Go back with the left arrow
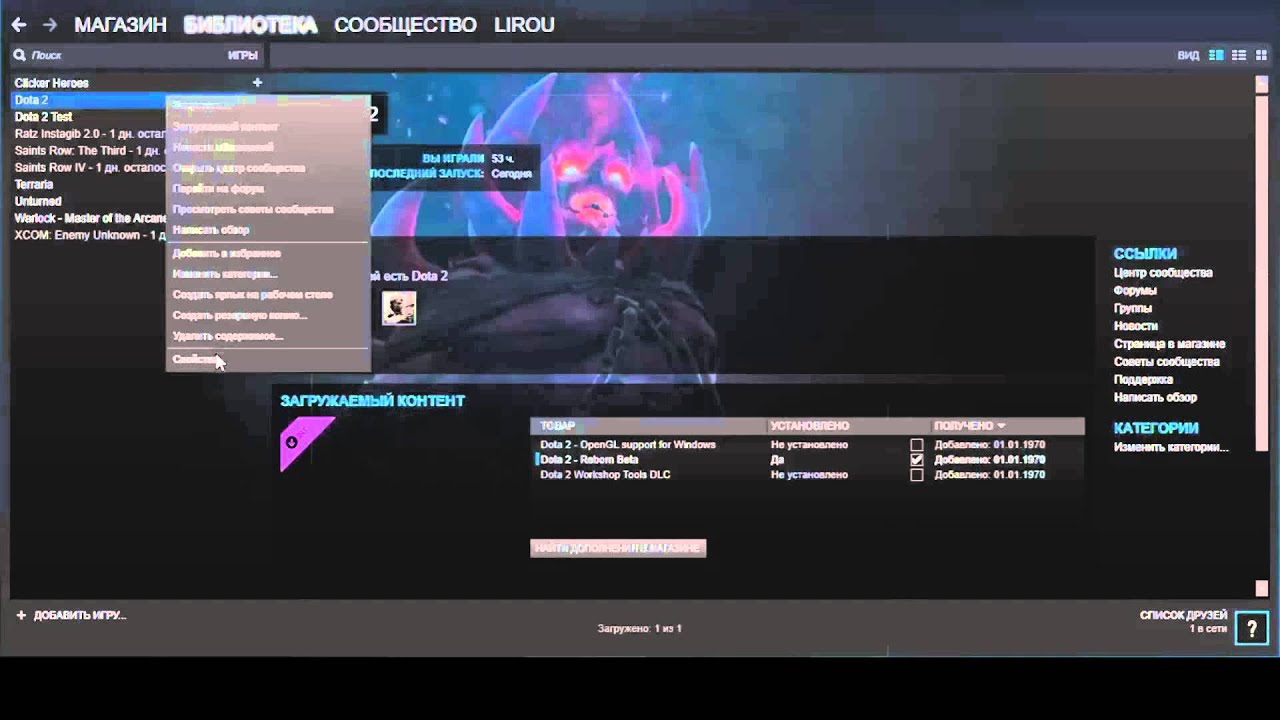The height and width of the screenshot is (720, 1280). 19,25
